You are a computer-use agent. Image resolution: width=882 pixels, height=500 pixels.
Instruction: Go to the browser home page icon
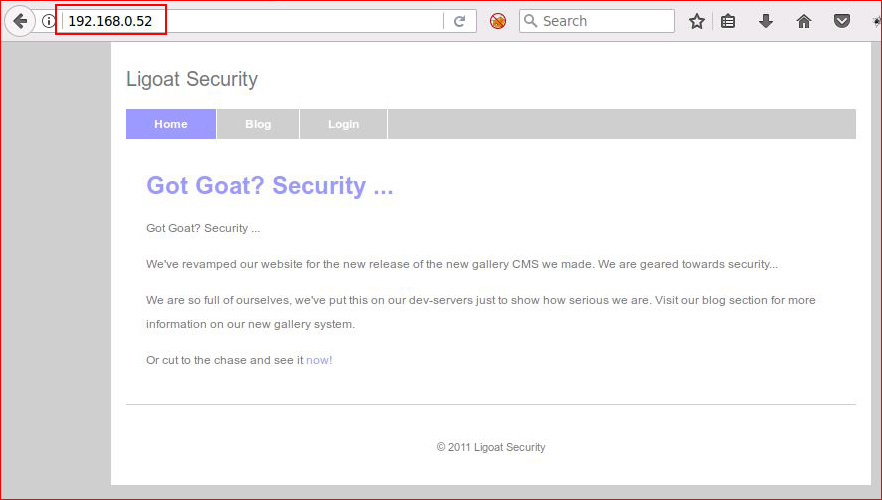pyautogui.click(x=804, y=21)
